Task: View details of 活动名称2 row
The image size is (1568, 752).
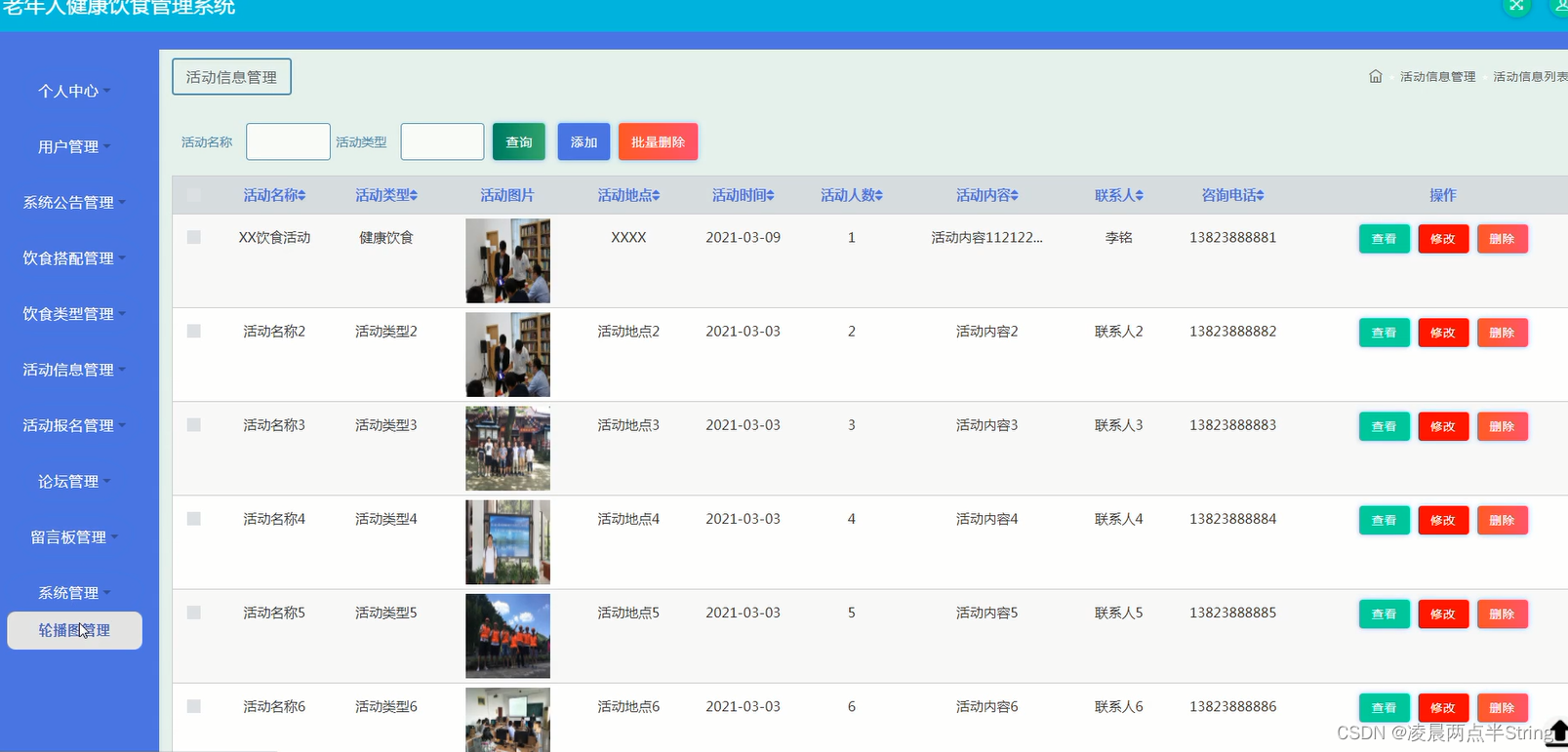Action: coord(1384,332)
